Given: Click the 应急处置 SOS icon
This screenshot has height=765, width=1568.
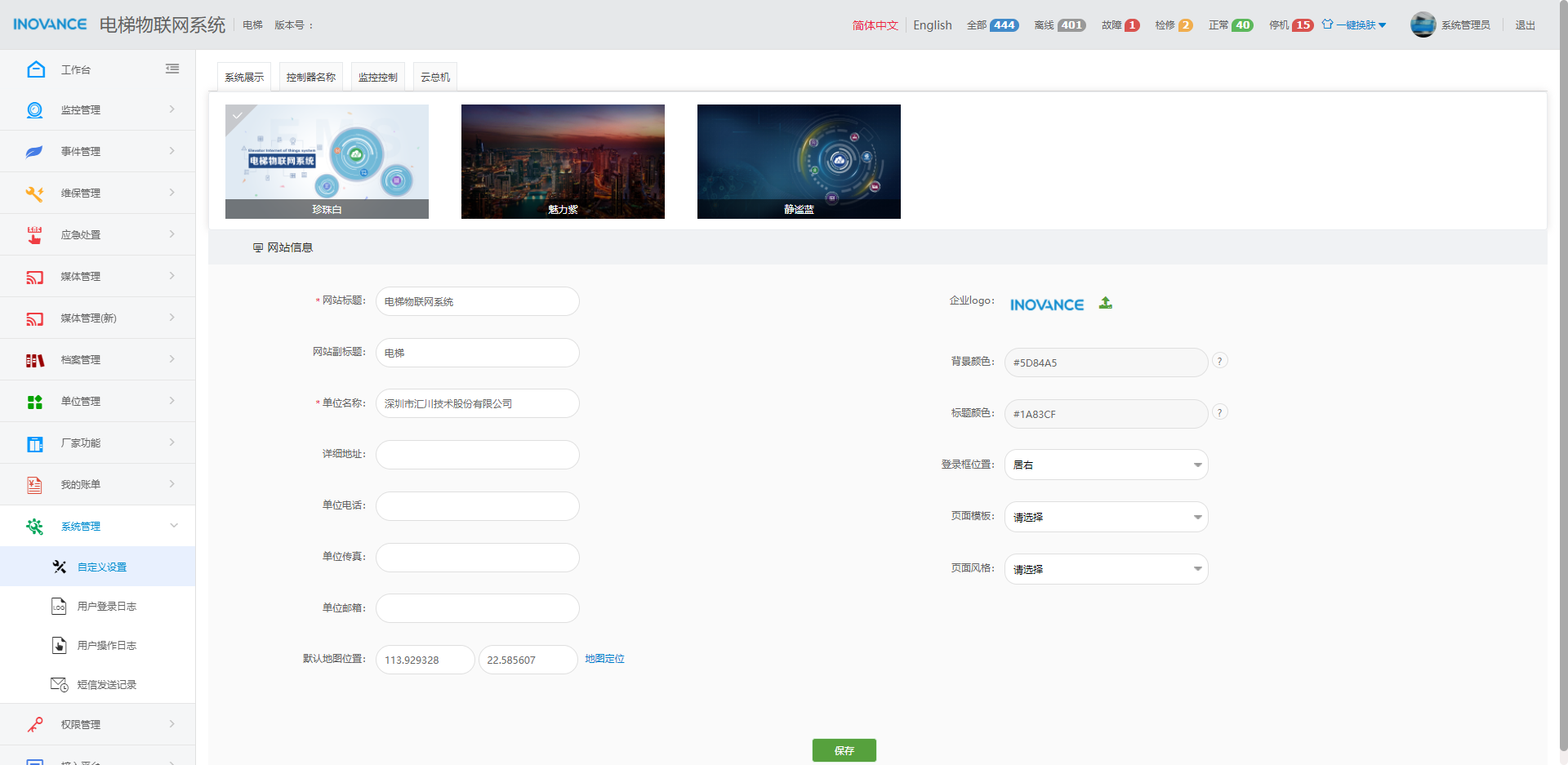Looking at the screenshot, I should point(34,235).
